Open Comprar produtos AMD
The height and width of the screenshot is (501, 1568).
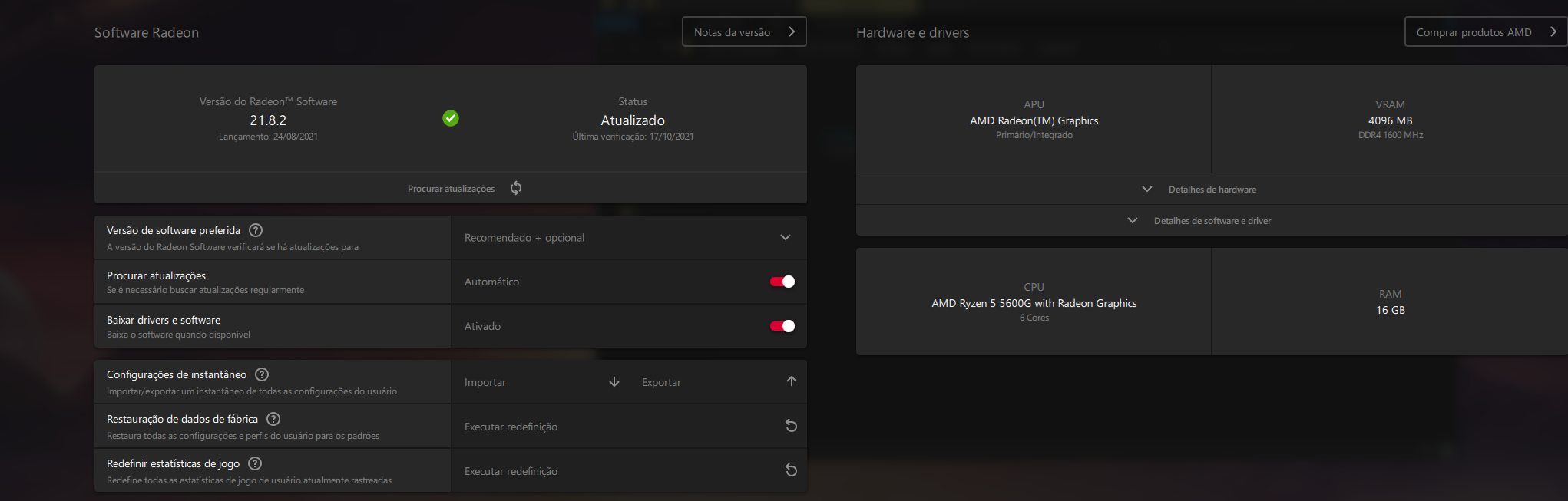1486,31
